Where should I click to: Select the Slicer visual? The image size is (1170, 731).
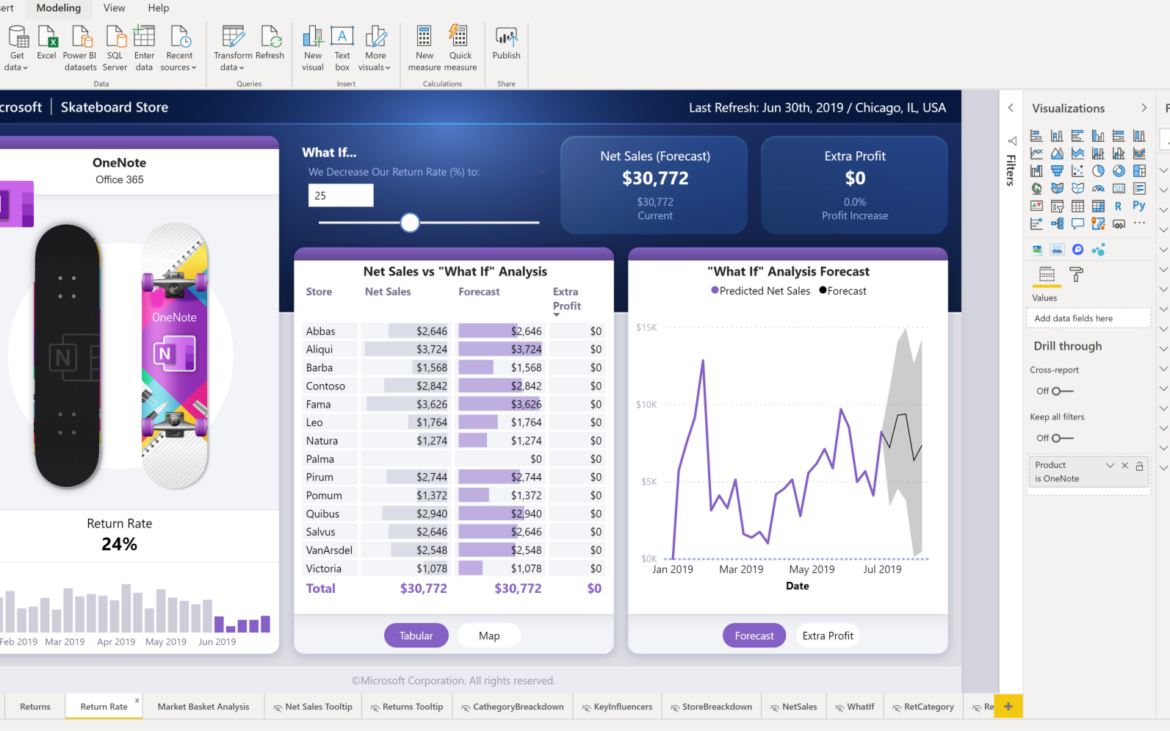(1057, 206)
